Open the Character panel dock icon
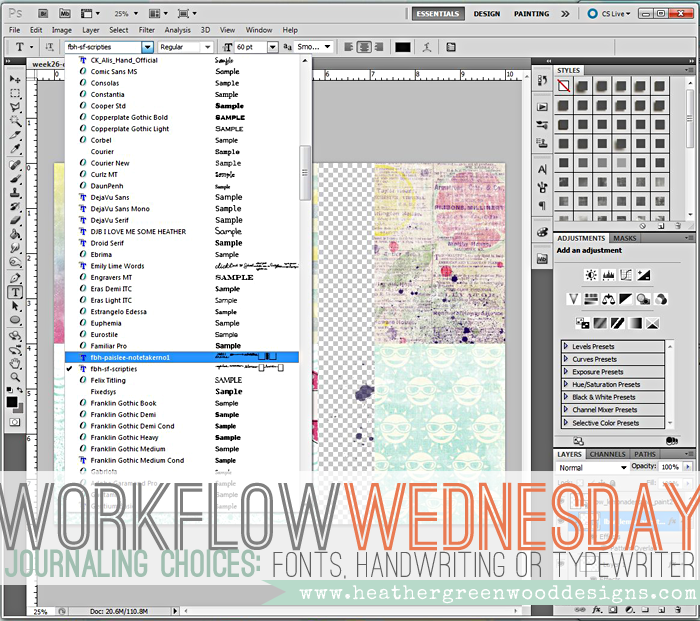Viewport: 700px width, 621px height. click(x=542, y=169)
